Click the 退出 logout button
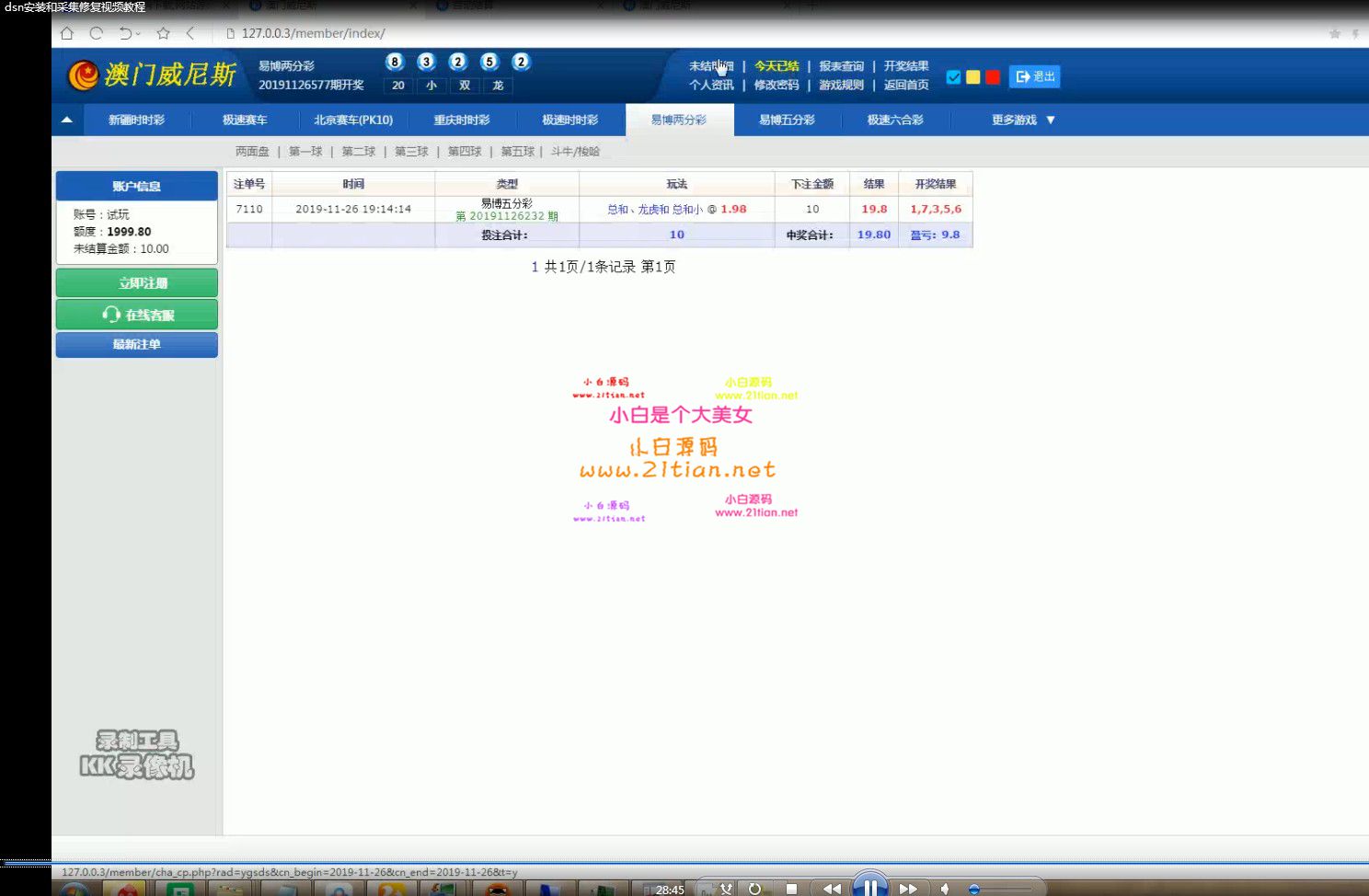Screen dimensions: 1369x896 1035,76
